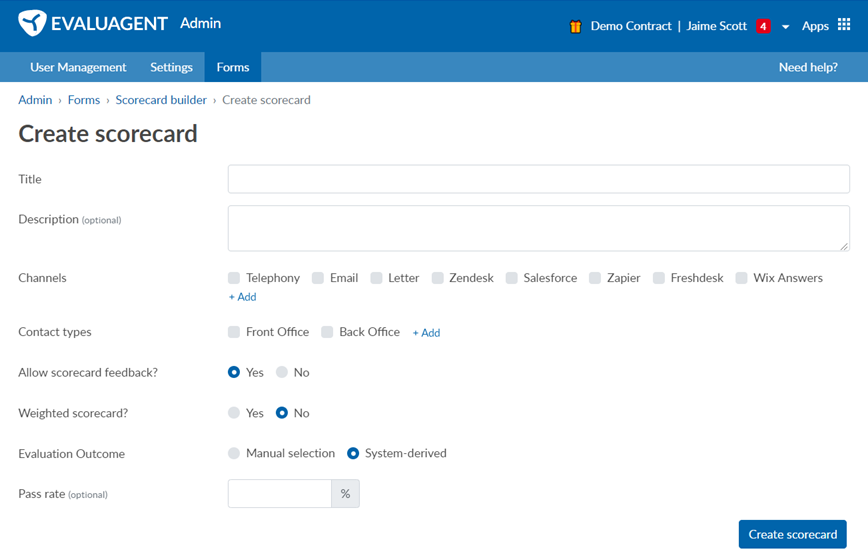
Task: Click the EvaluAgent logo icon
Action: (x=32, y=23)
